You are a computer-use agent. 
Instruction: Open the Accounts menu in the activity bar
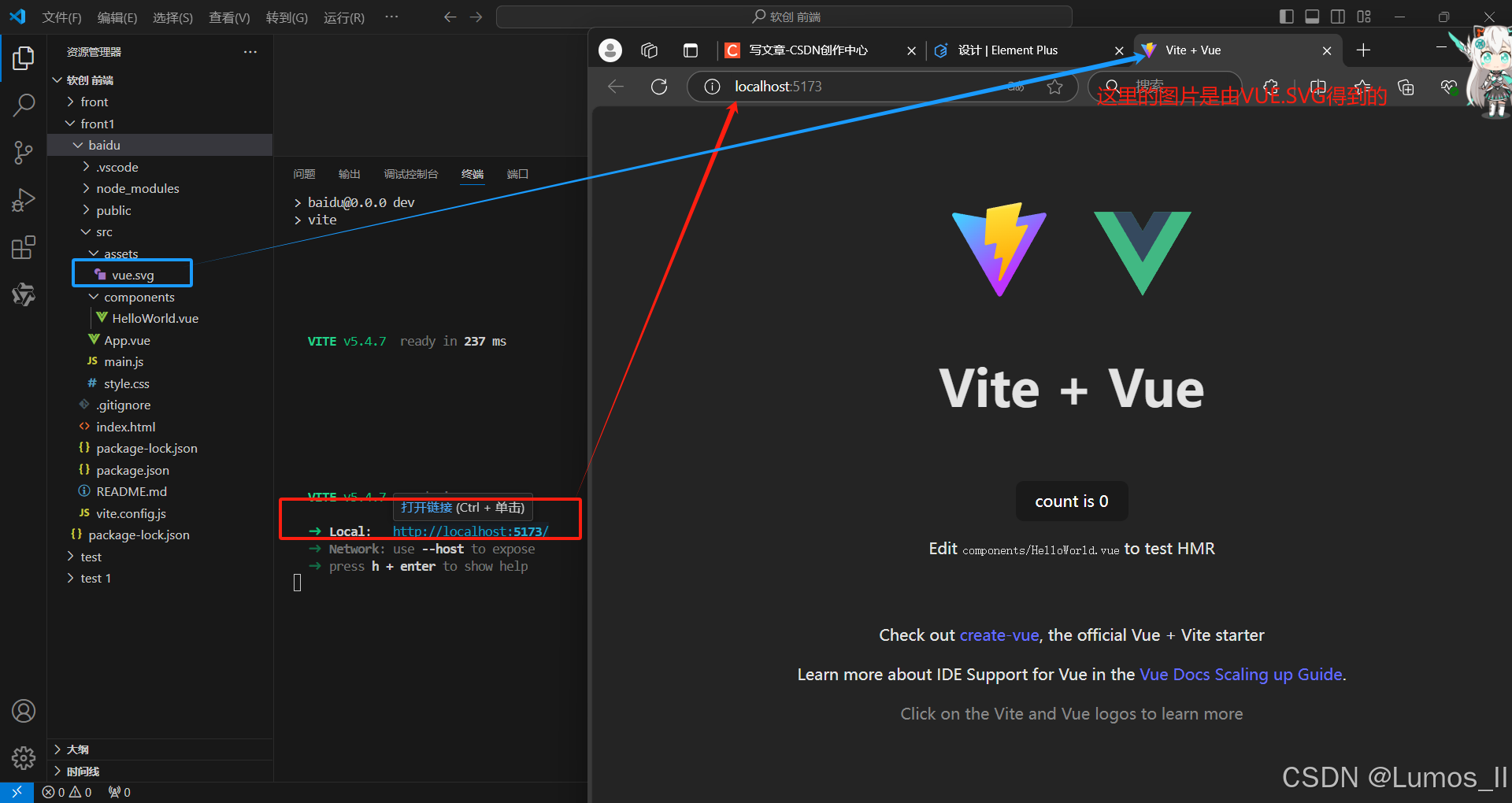point(24,711)
